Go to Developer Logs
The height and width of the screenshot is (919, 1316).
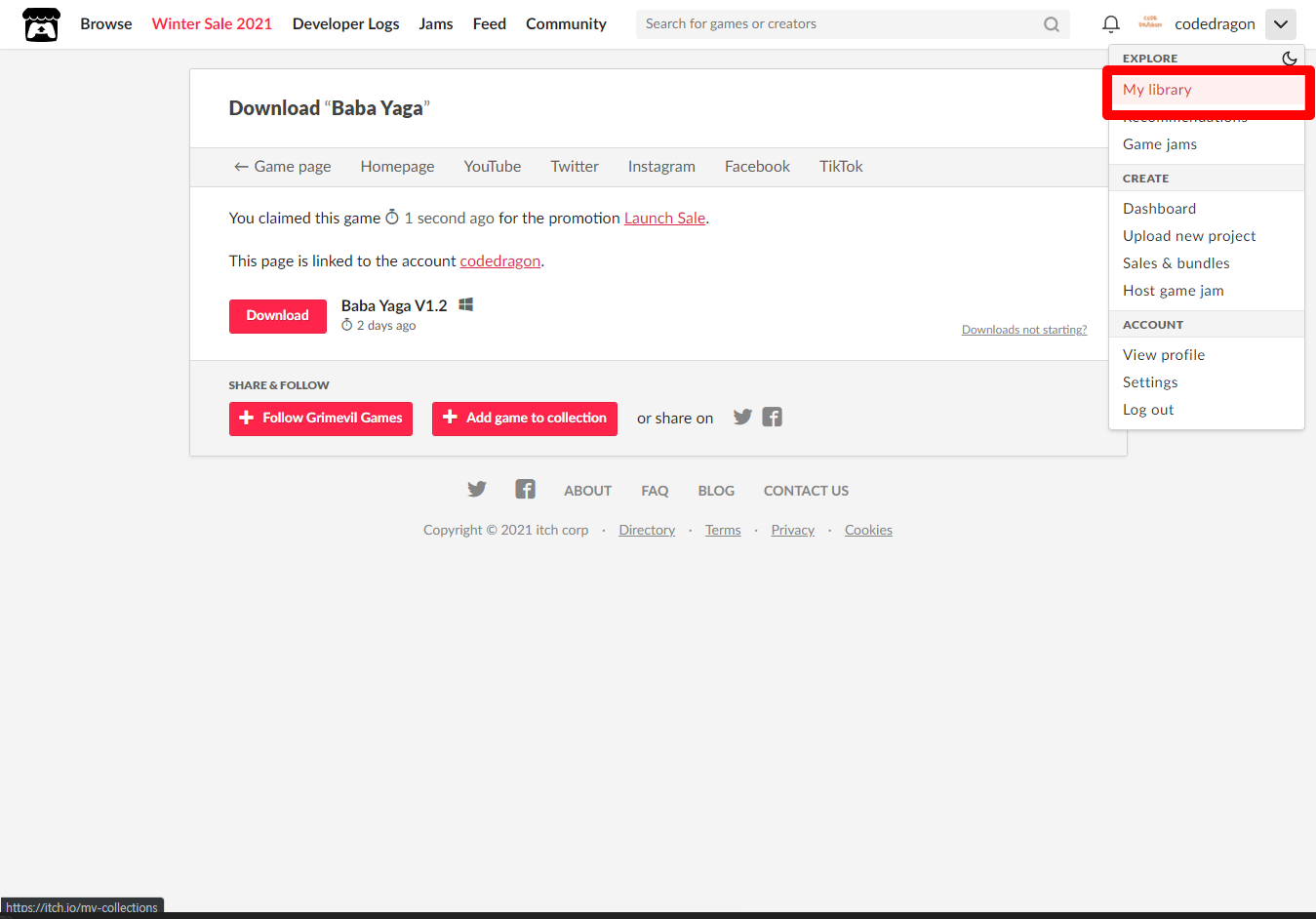345,24
